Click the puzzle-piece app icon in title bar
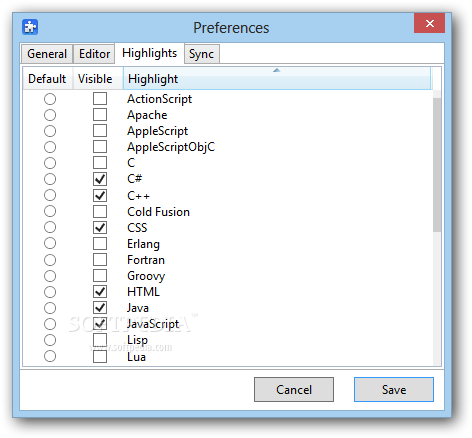The image size is (472, 438). [30, 27]
